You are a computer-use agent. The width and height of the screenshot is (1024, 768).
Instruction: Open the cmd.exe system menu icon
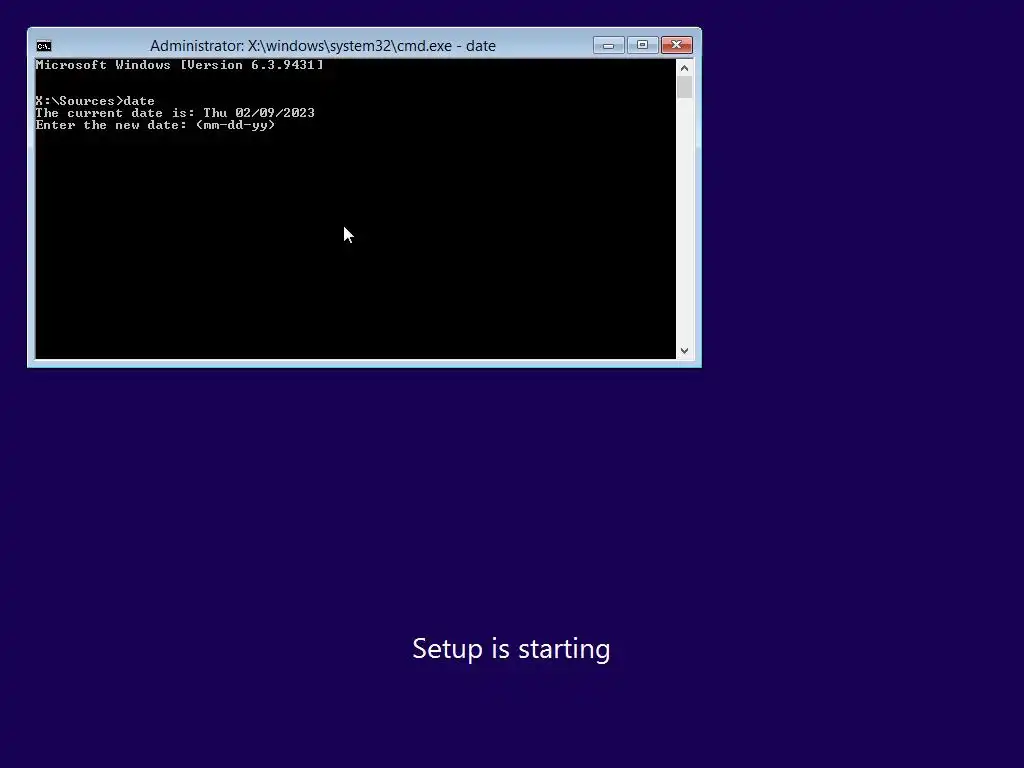click(x=44, y=46)
